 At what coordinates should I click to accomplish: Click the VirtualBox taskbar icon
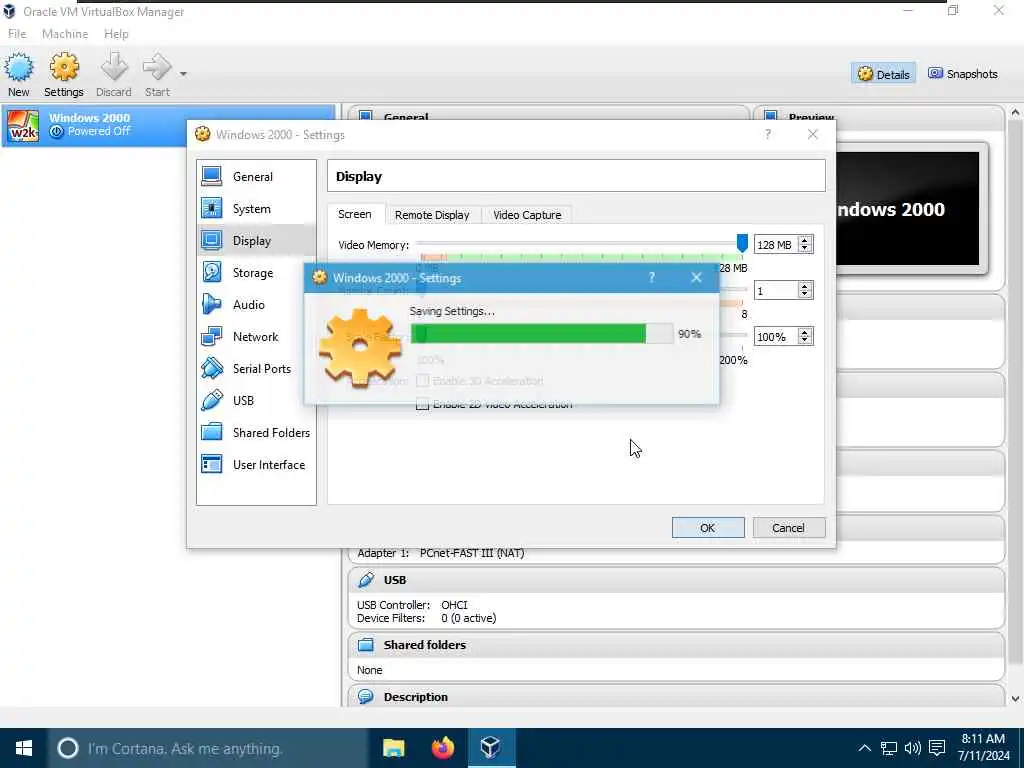pos(491,748)
